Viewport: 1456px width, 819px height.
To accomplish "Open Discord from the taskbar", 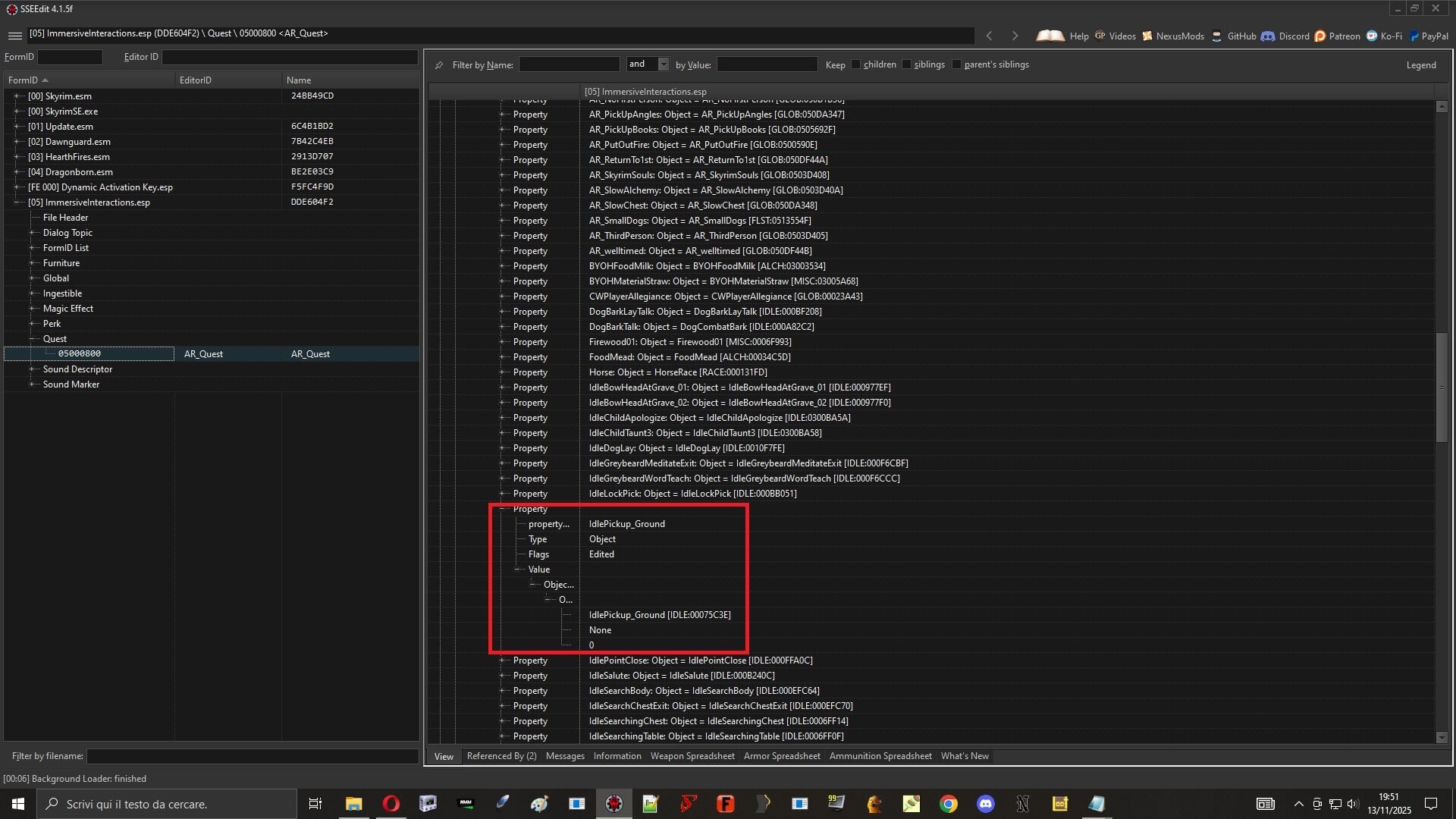I will pyautogui.click(x=986, y=804).
